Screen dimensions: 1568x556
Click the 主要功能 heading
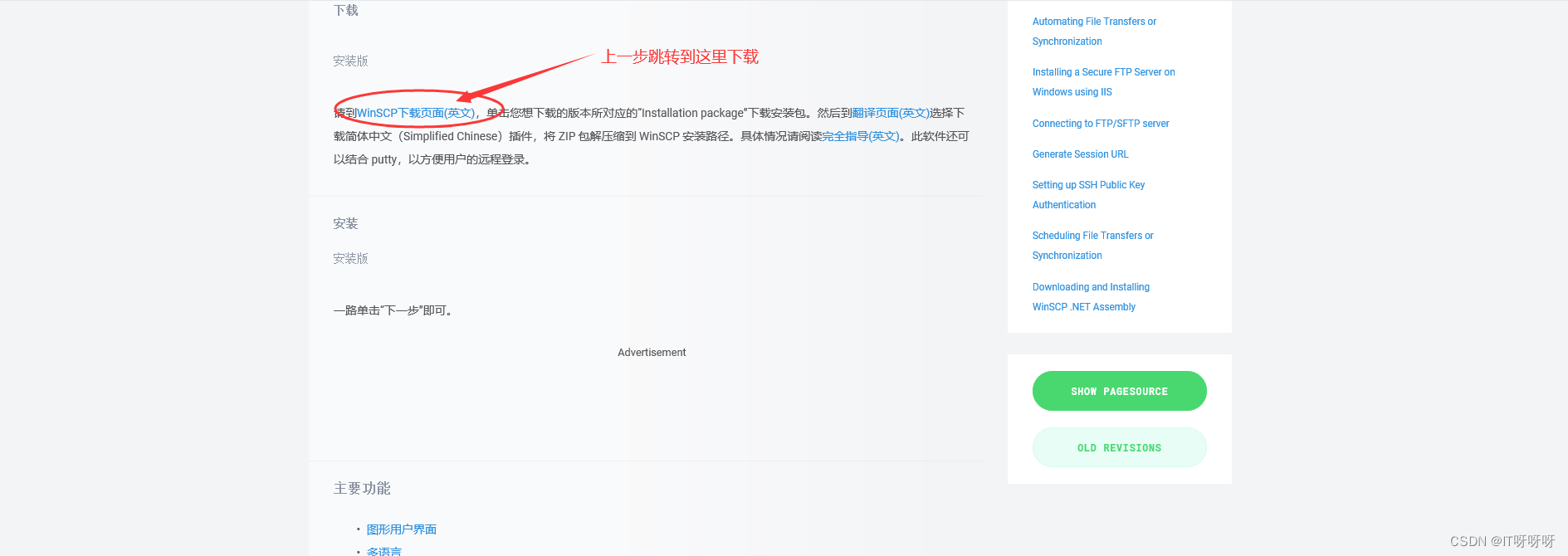362,488
